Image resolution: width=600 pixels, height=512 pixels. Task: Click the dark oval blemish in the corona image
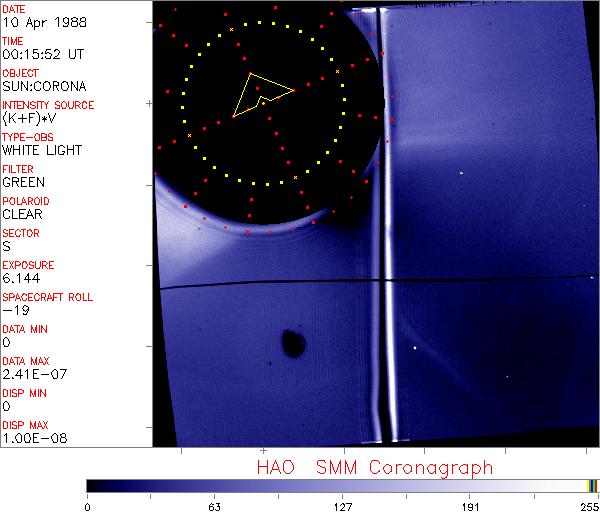pos(293,343)
